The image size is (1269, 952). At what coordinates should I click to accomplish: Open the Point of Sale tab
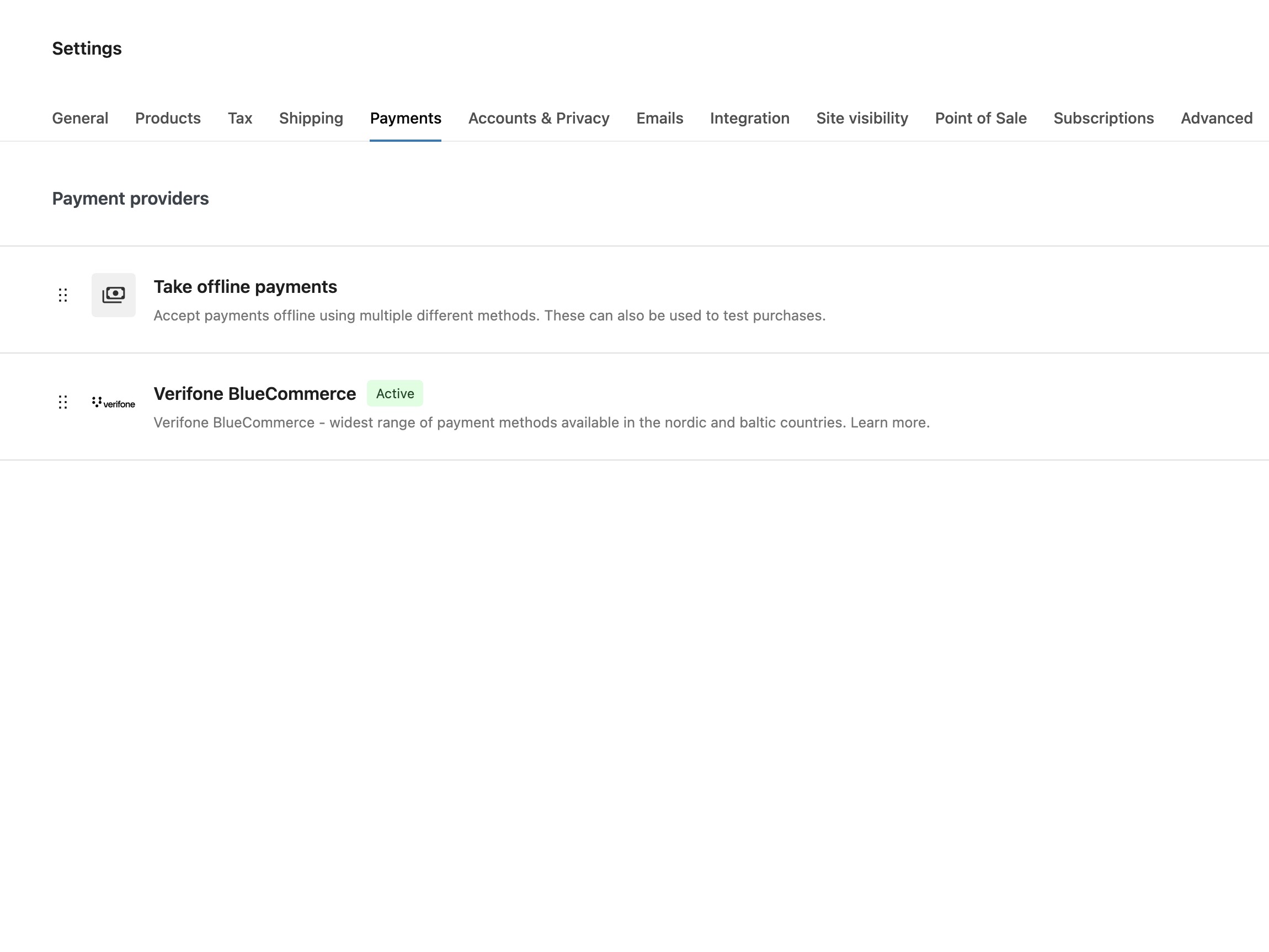pyautogui.click(x=980, y=118)
